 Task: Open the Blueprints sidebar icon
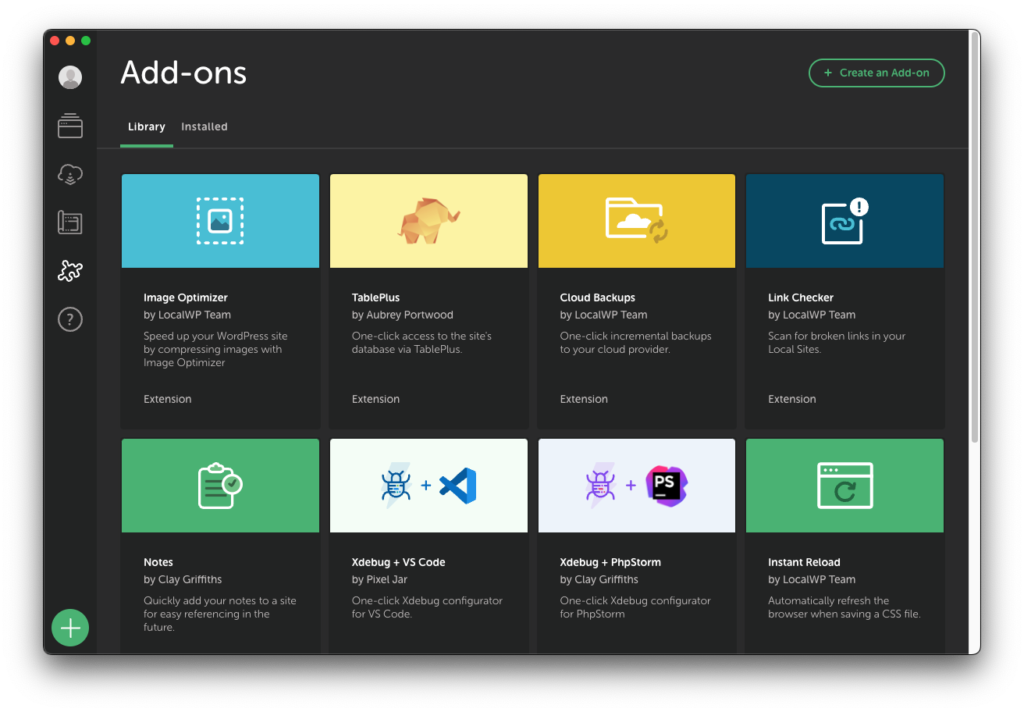click(x=70, y=223)
